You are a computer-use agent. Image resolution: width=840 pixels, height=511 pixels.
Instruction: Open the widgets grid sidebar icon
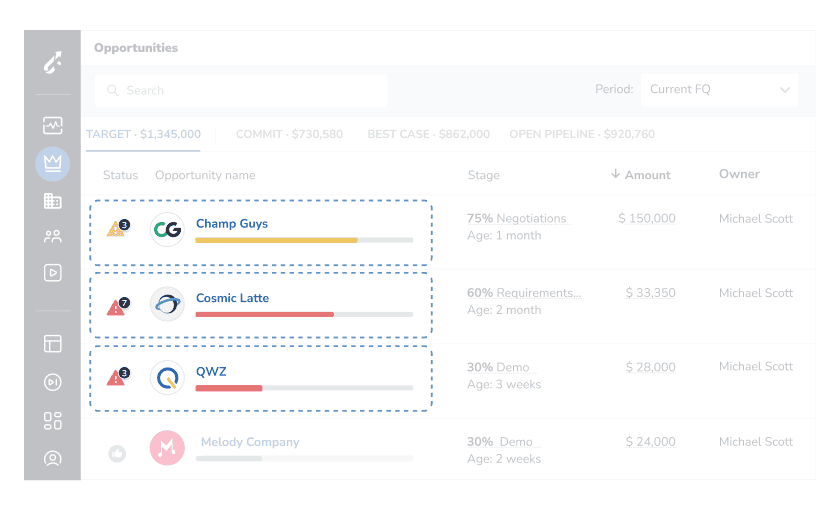click(52, 420)
